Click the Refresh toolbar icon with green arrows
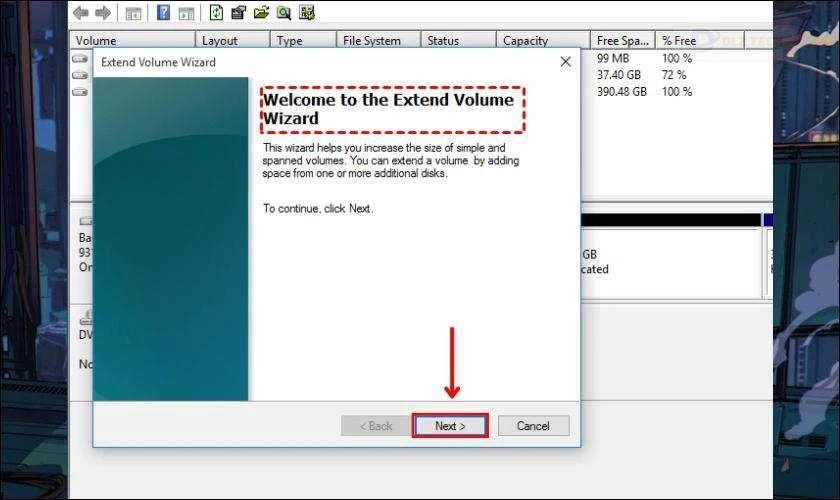The height and width of the screenshot is (500, 840). (216, 12)
